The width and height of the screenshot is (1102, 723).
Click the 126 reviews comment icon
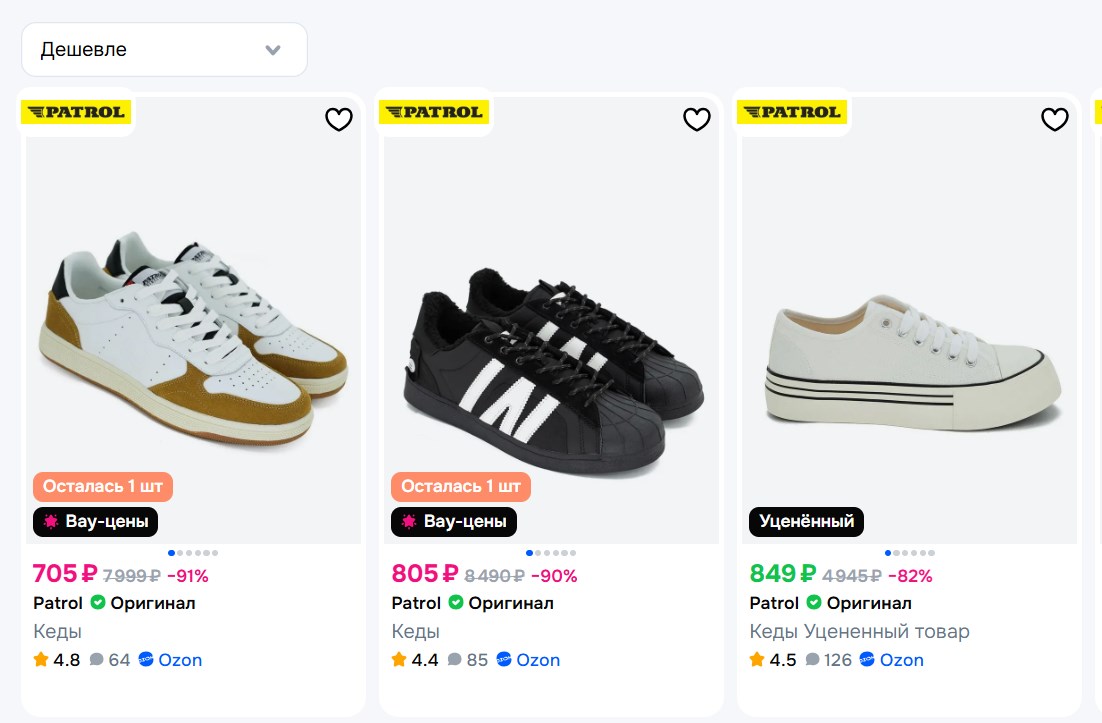pos(813,660)
